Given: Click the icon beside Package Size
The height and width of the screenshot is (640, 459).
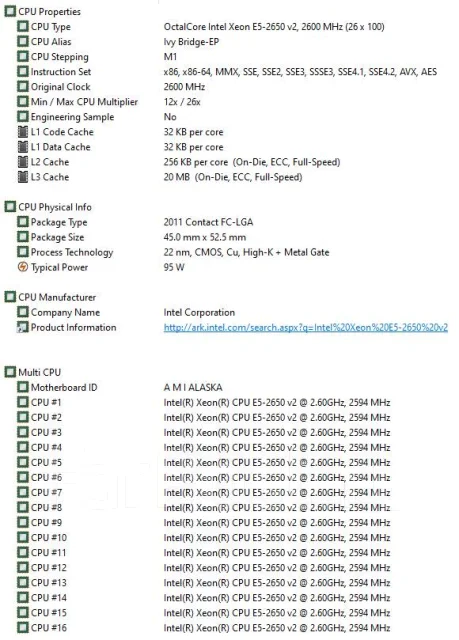Looking at the screenshot, I should (x=23, y=237).
